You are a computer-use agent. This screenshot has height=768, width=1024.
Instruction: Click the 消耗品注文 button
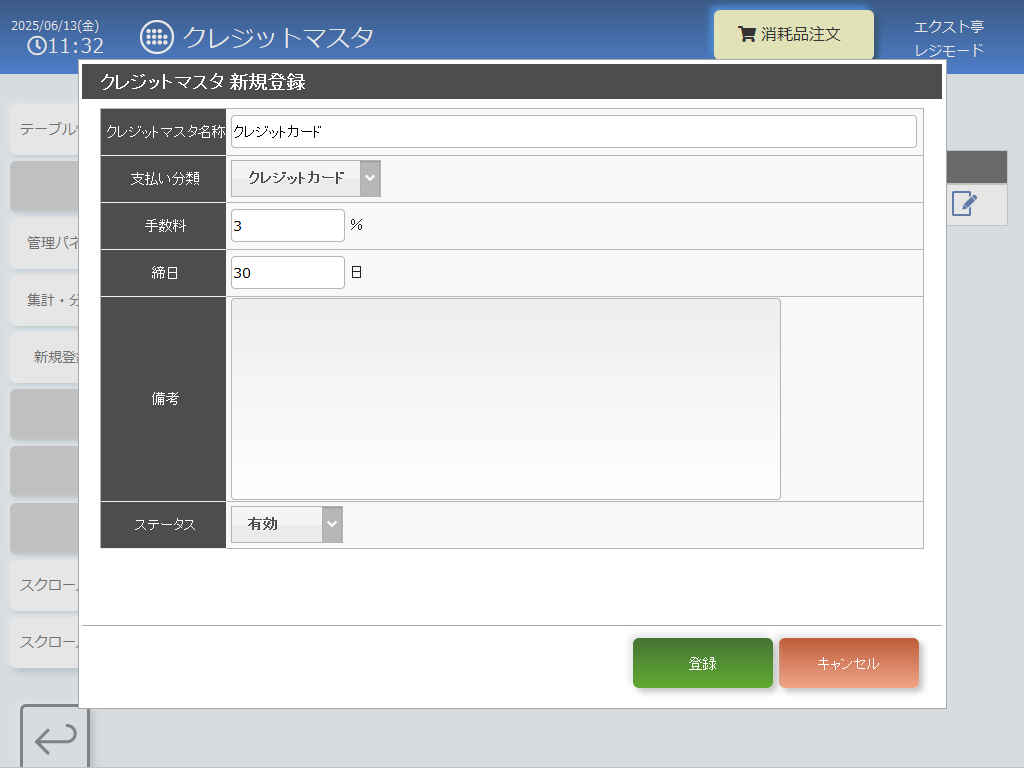793,34
